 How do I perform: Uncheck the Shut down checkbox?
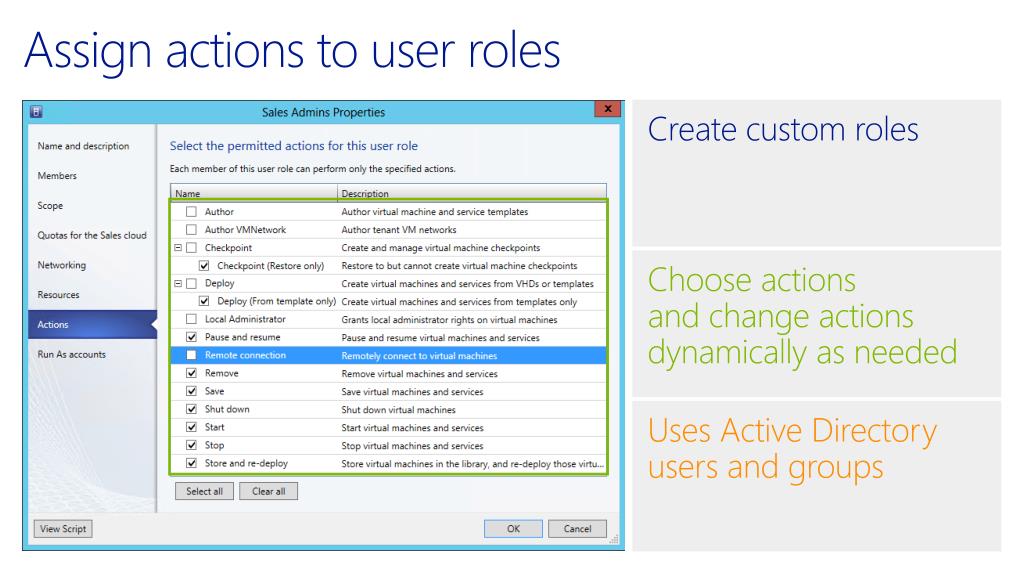pyautogui.click(x=191, y=409)
